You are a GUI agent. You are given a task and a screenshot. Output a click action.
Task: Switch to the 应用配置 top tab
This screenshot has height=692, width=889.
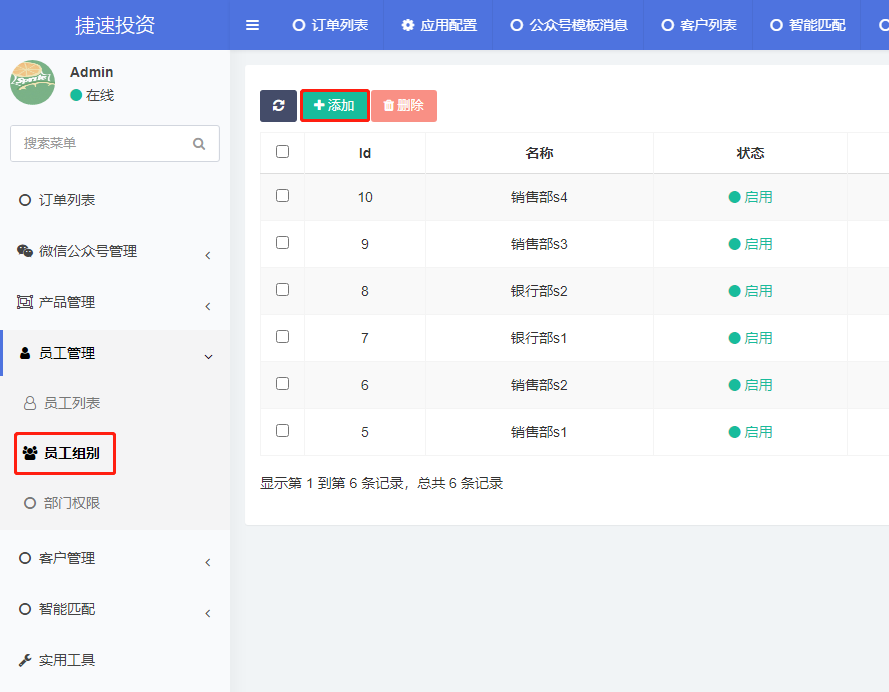pos(438,25)
